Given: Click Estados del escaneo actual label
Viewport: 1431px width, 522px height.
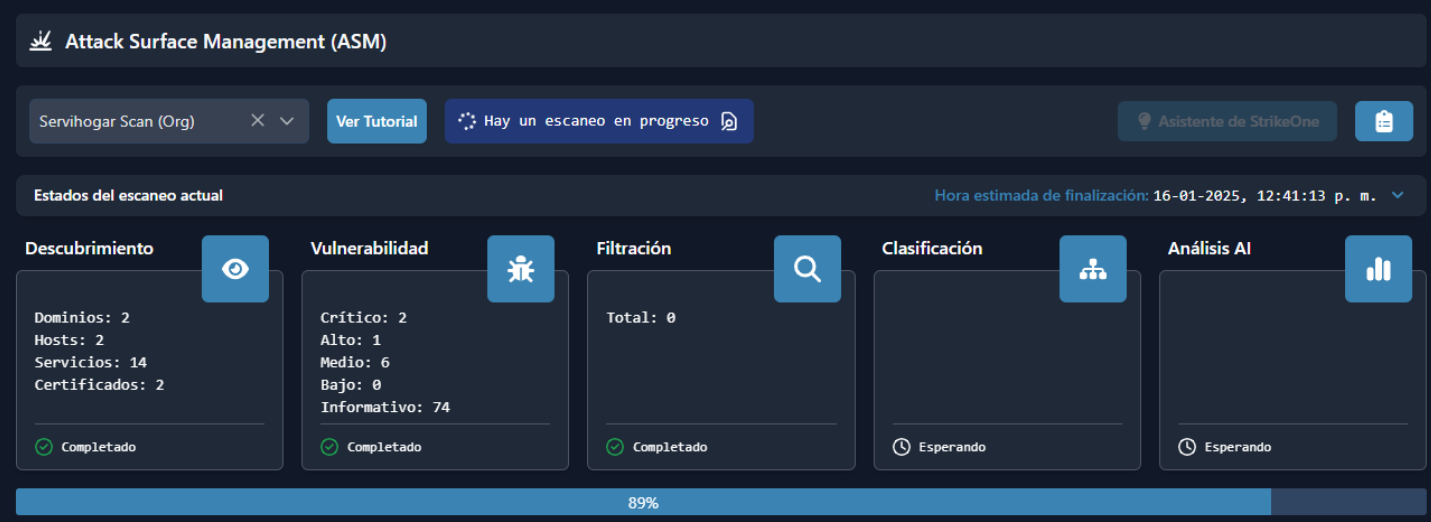Looking at the screenshot, I should (128, 195).
